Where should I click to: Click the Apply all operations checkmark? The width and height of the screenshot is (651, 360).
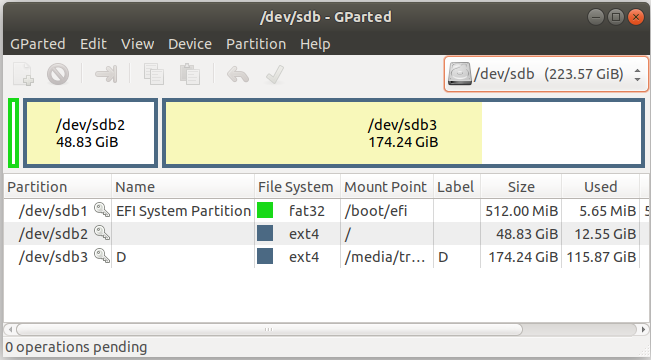click(275, 74)
